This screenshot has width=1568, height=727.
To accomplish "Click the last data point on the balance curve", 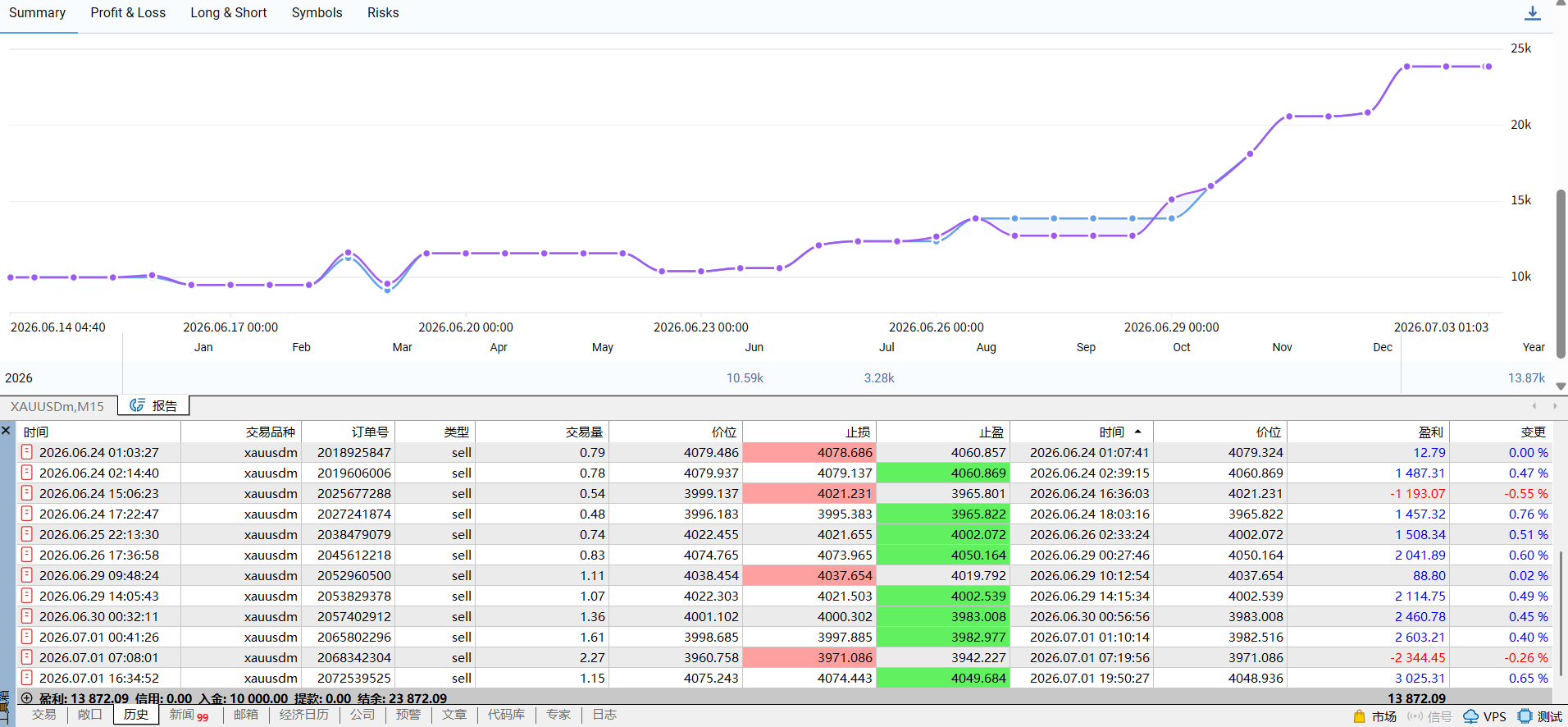I will pos(1488,66).
